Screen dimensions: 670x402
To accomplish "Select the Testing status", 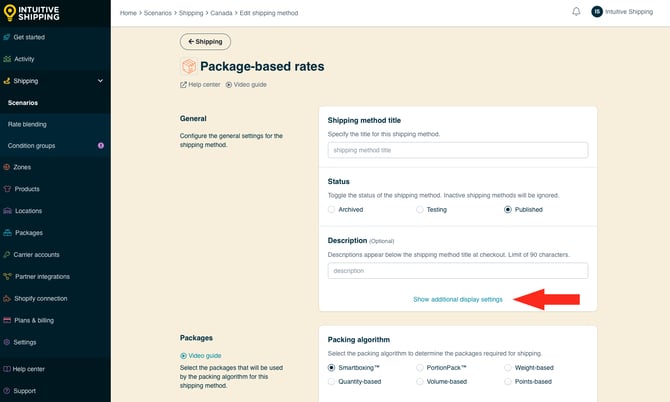I will click(x=420, y=209).
